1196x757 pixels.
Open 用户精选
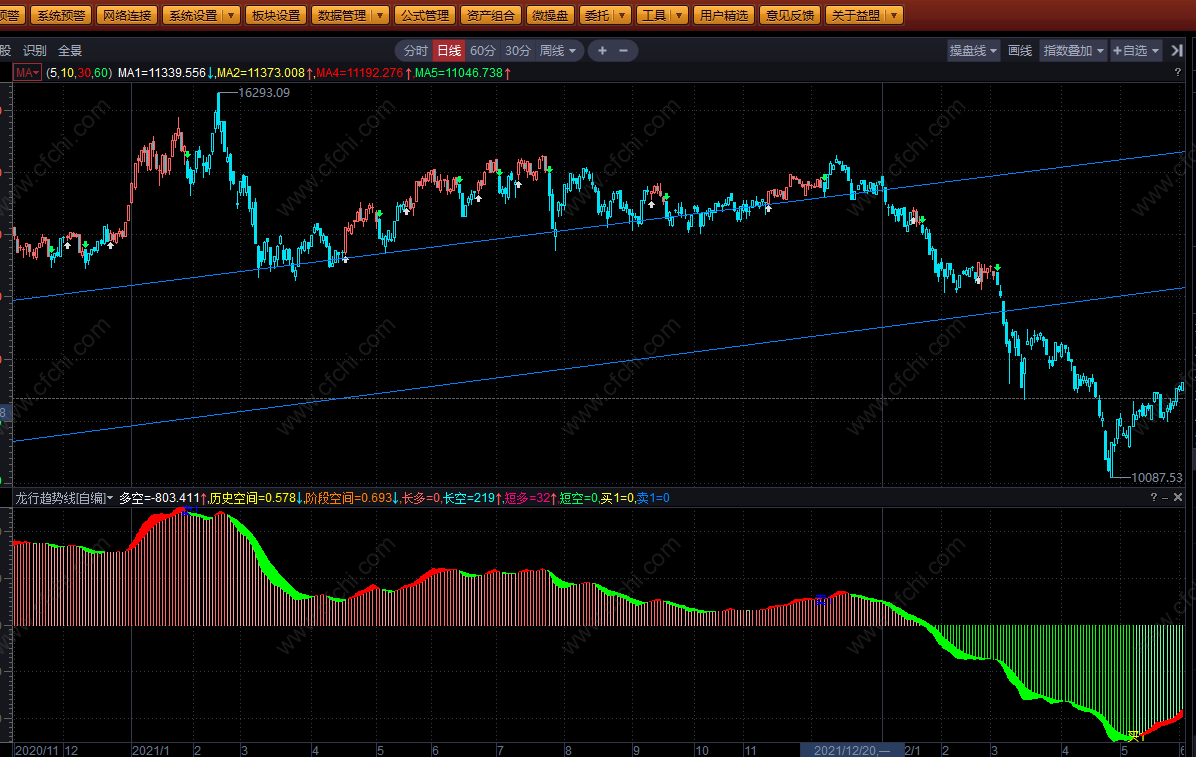(x=724, y=15)
